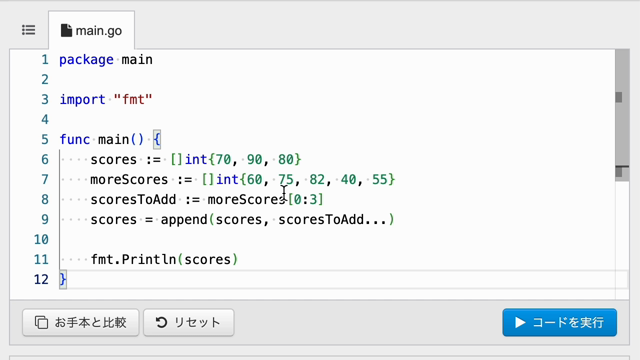
Task: Select the main.go file tab
Action: 91,30
